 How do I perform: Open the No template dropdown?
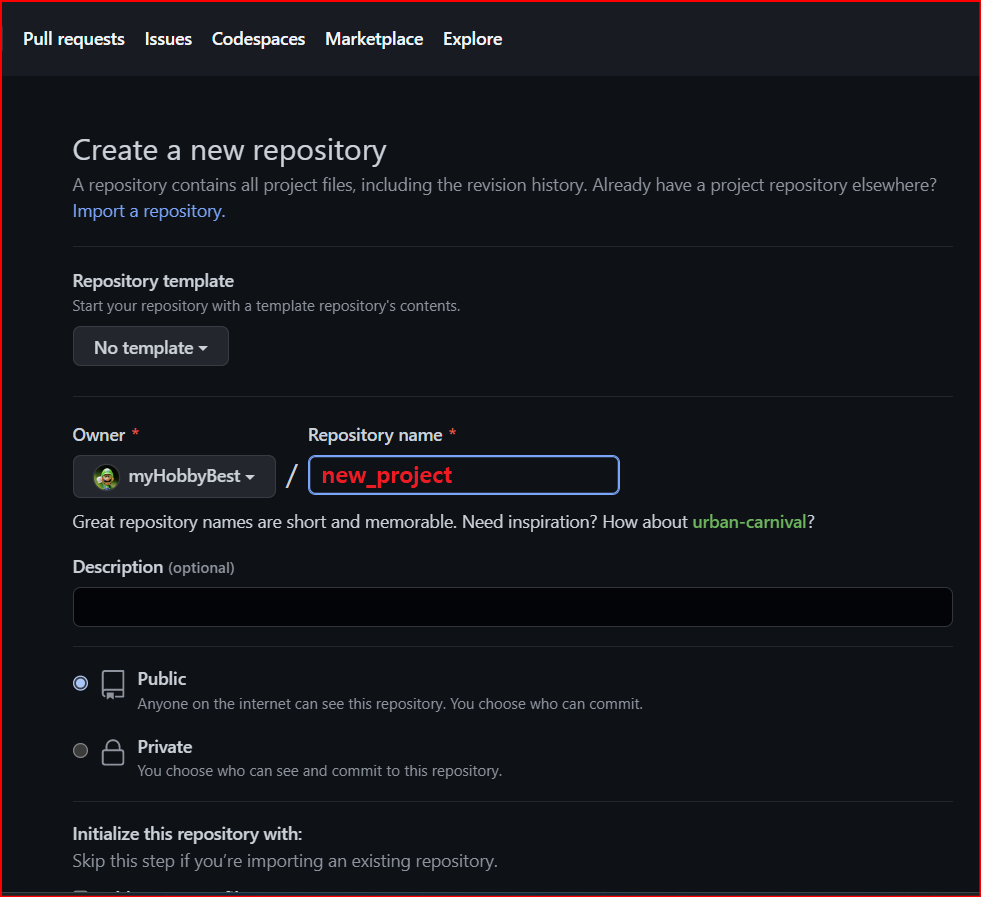coord(150,347)
